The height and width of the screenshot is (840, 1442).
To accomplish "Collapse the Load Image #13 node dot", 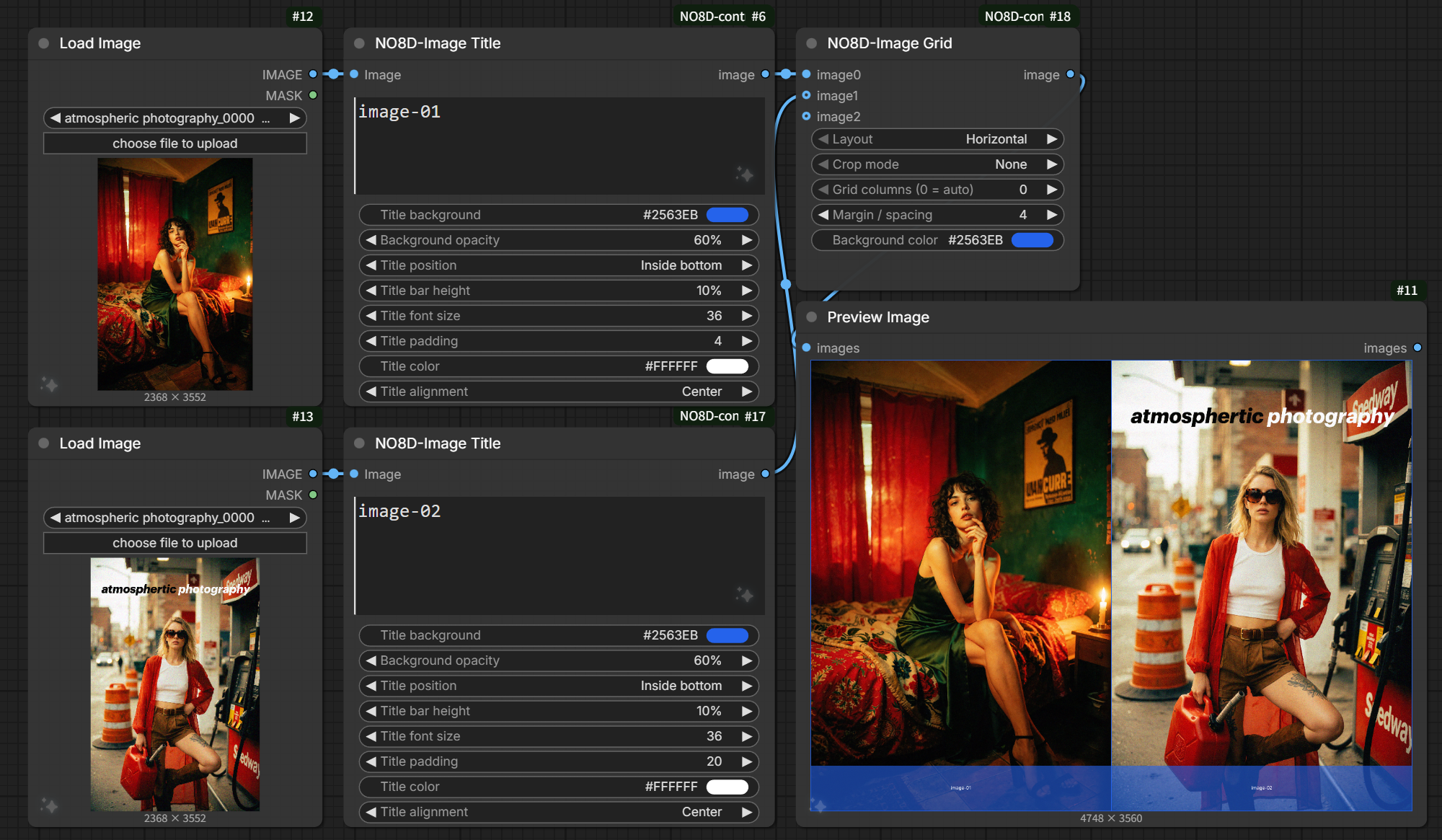I will (44, 443).
